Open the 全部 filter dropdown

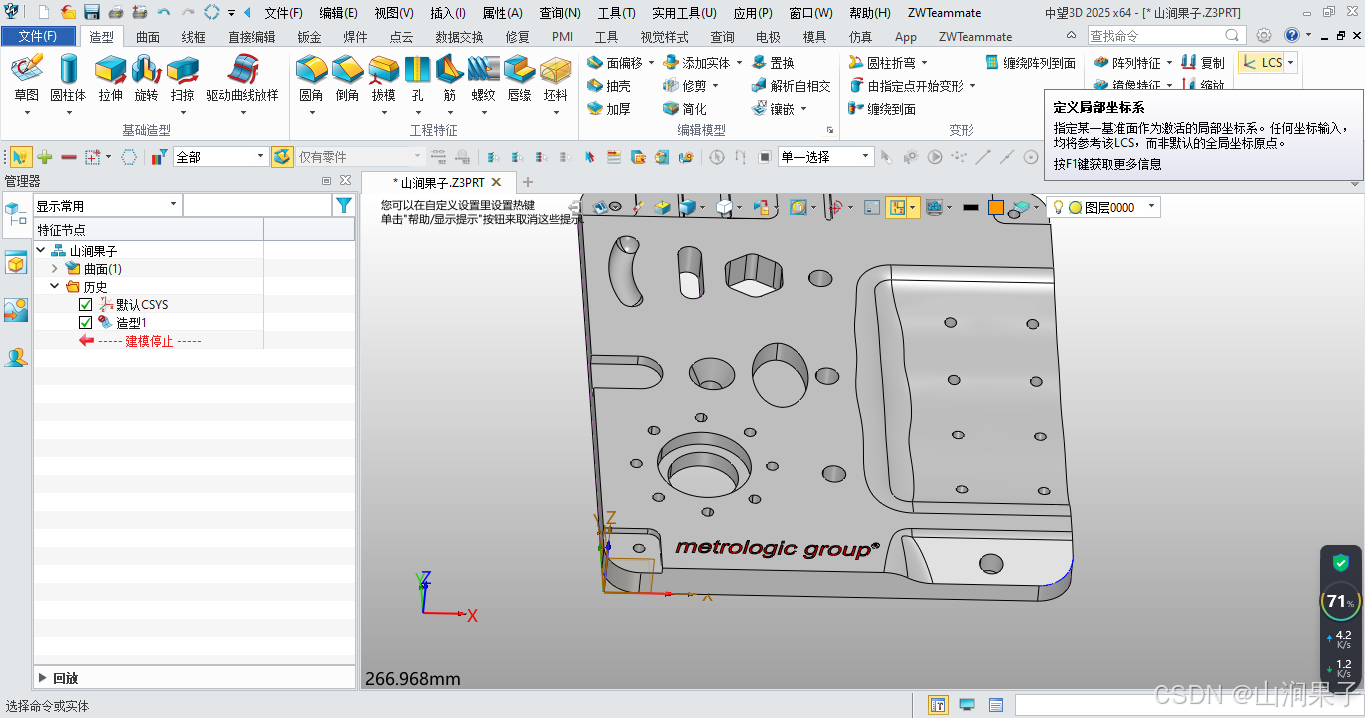(x=260, y=157)
